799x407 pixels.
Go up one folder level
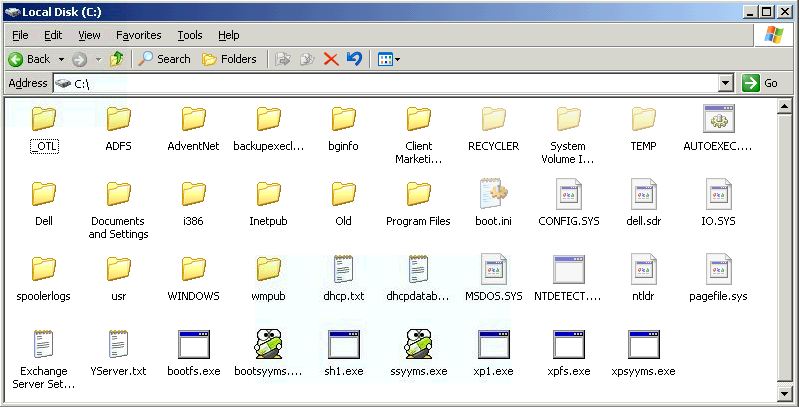pyautogui.click(x=117, y=60)
